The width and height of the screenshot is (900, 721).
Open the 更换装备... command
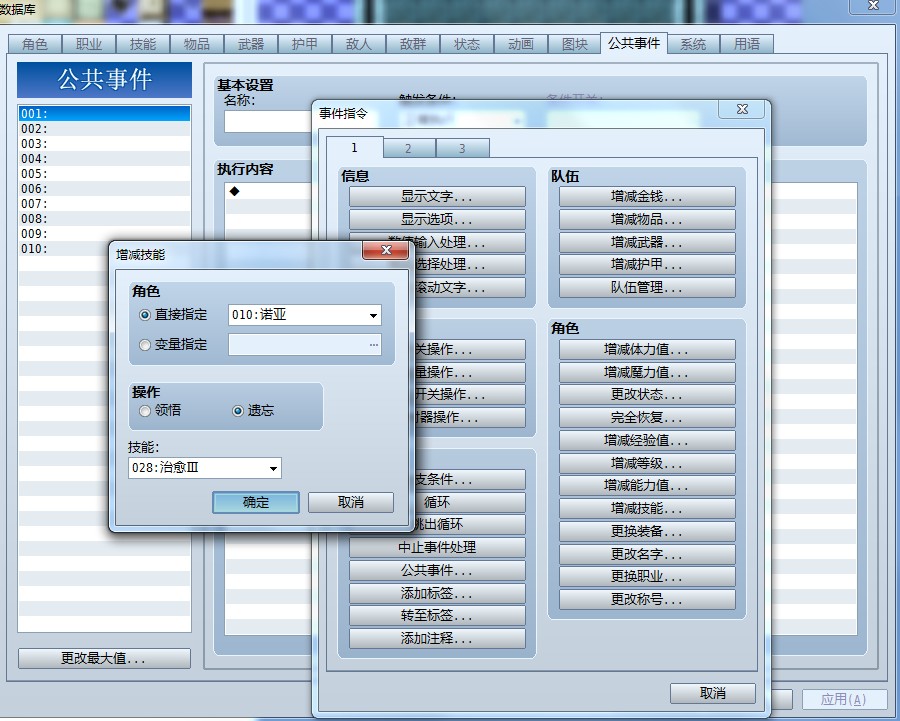(647, 531)
